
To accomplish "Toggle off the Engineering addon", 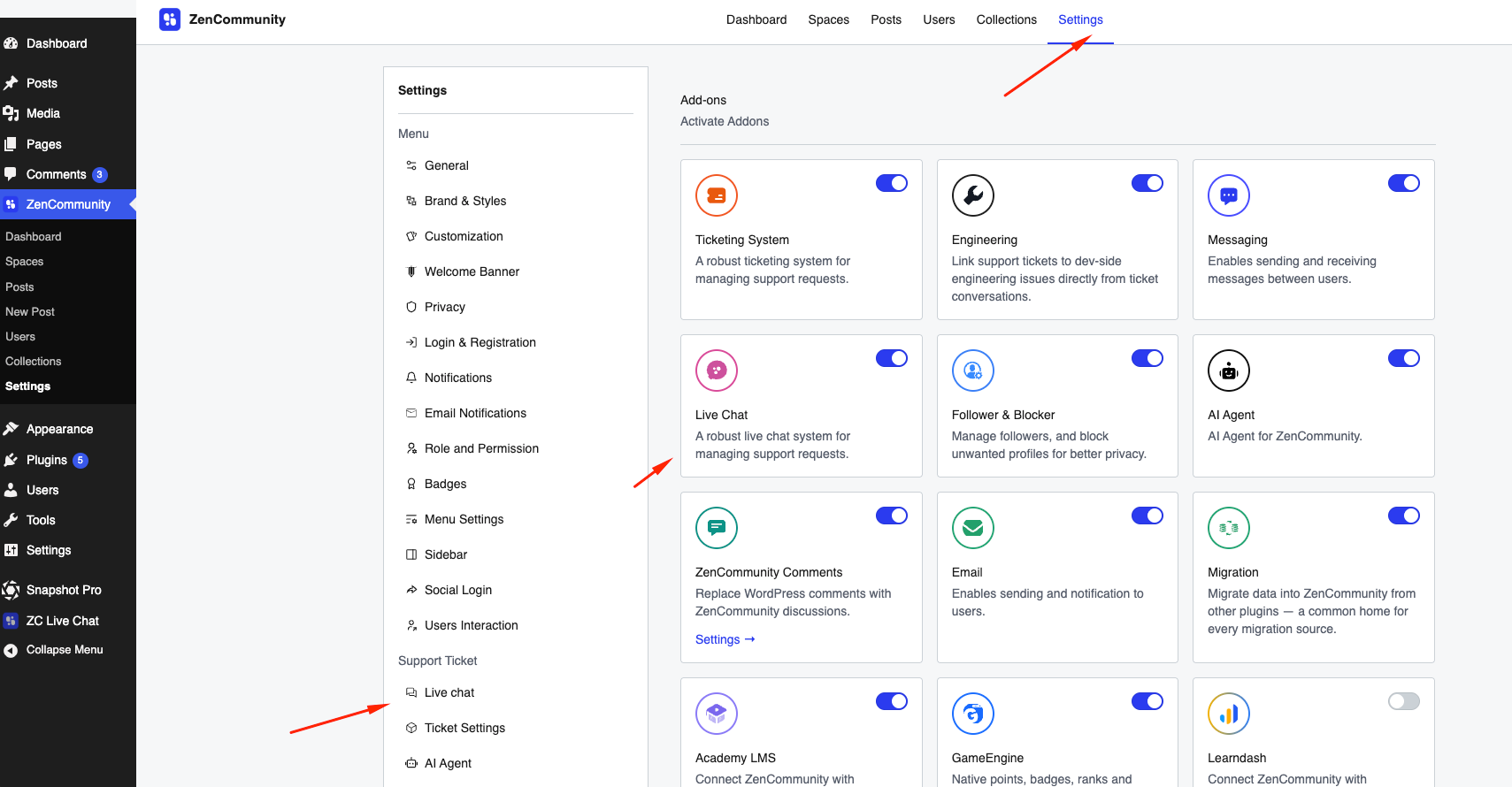I will pyautogui.click(x=1147, y=183).
